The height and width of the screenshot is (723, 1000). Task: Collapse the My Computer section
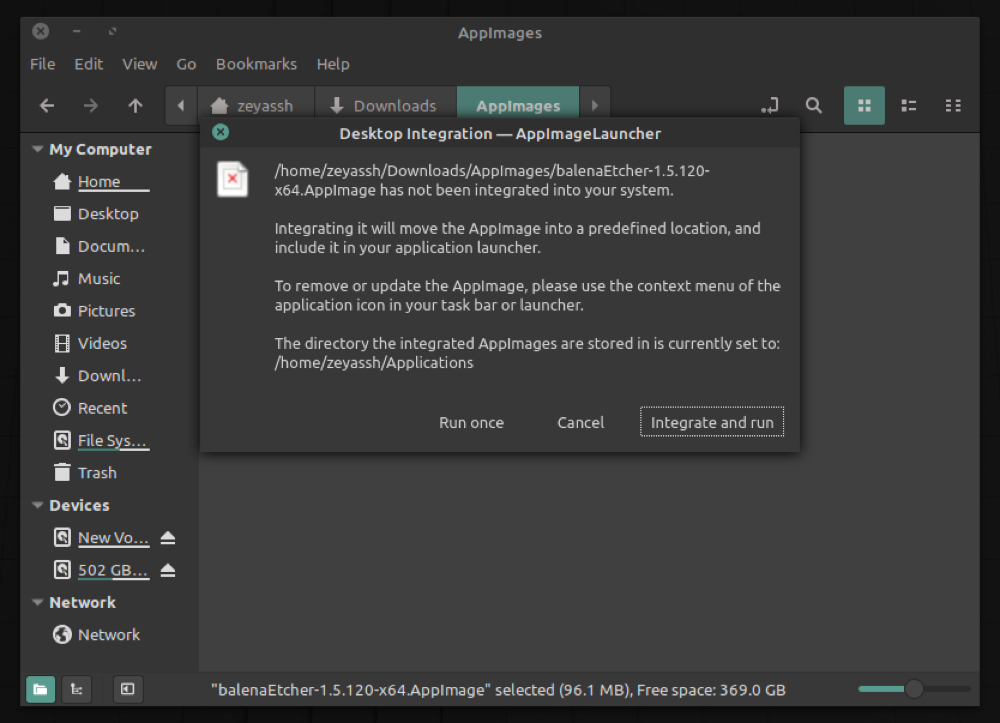tap(37, 149)
